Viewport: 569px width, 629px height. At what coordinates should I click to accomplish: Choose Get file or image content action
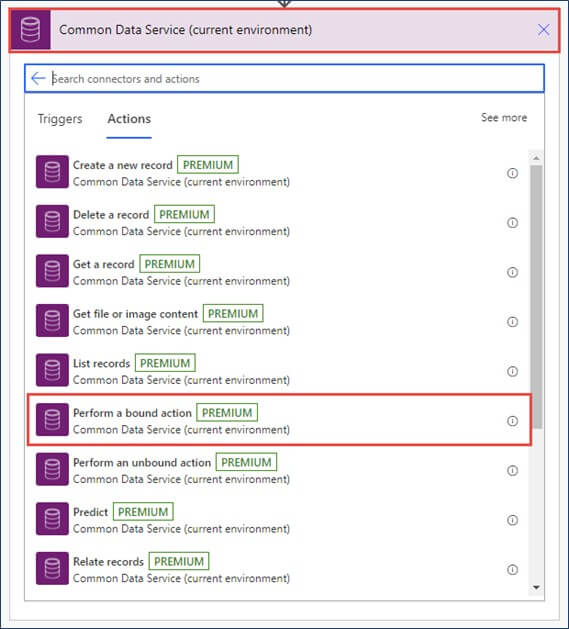coord(279,321)
